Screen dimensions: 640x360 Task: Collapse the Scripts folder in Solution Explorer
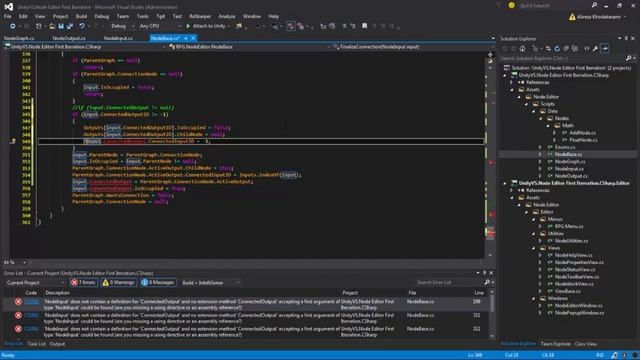[x=527, y=104]
